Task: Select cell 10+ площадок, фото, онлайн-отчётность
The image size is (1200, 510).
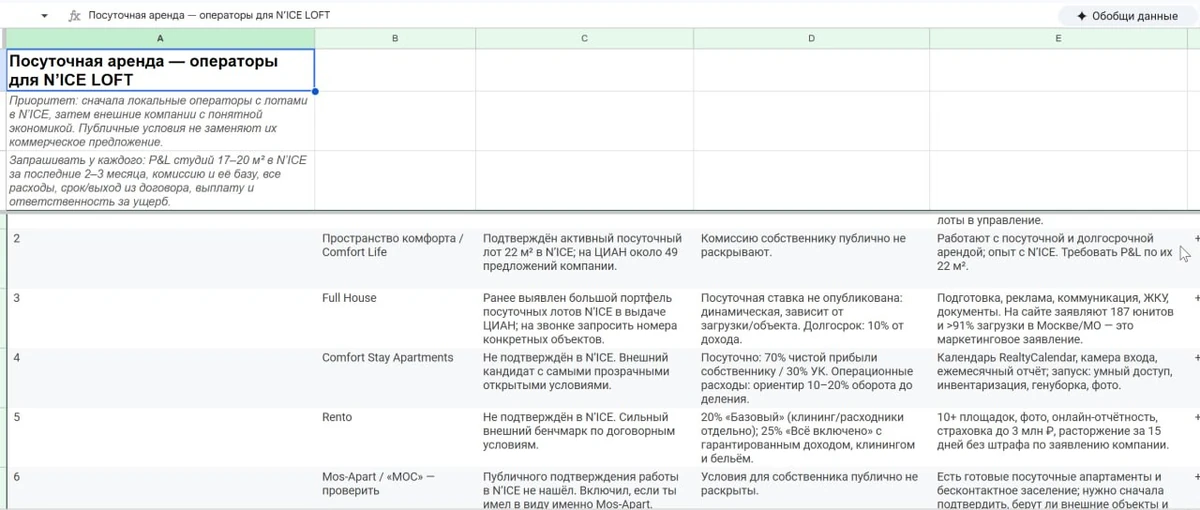Action: click(x=1058, y=437)
